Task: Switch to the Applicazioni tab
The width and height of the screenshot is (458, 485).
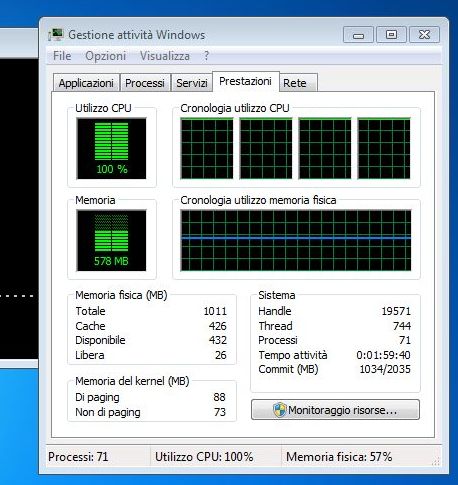Action: 86,83
